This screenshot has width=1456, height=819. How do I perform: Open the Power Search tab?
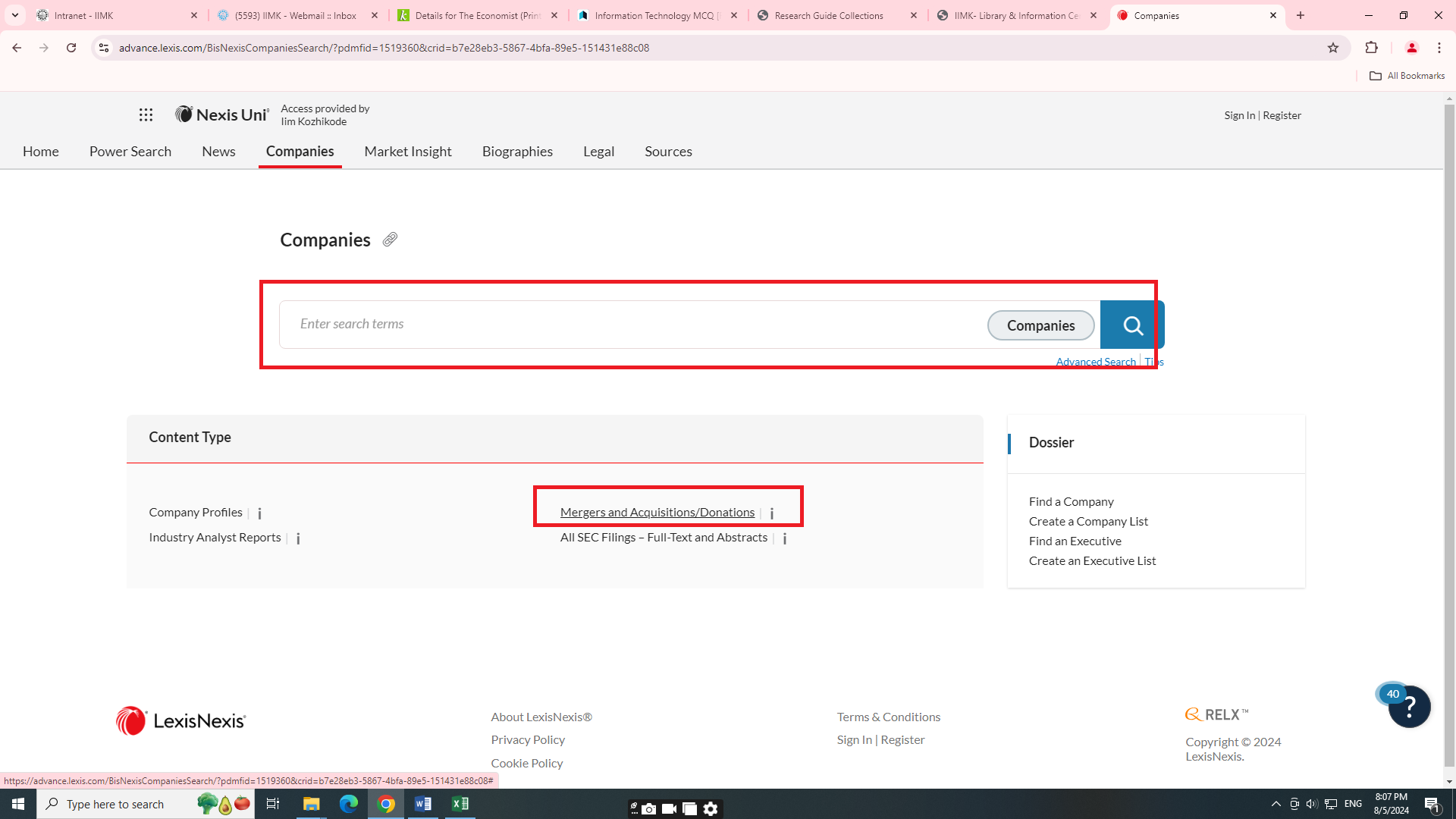[130, 152]
